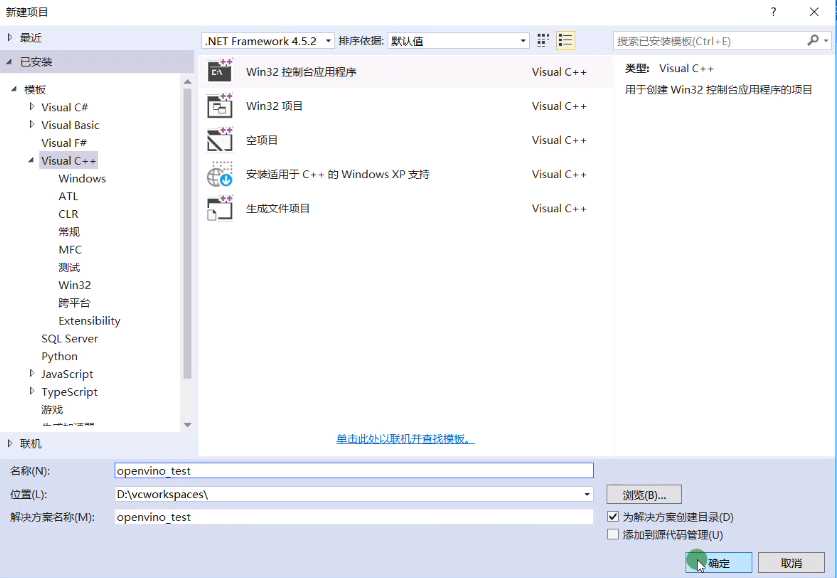
Task: Switch to small icons view
Action: point(543,41)
